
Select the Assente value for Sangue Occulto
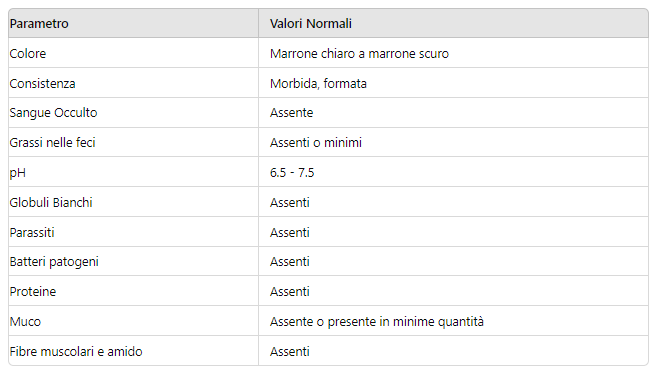pos(292,112)
